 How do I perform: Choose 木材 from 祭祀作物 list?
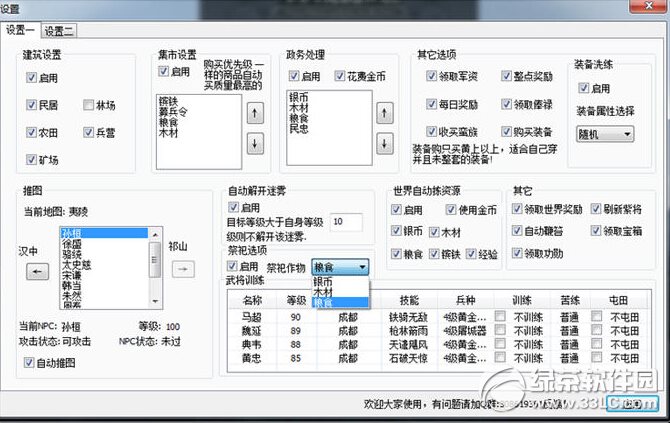coord(341,292)
